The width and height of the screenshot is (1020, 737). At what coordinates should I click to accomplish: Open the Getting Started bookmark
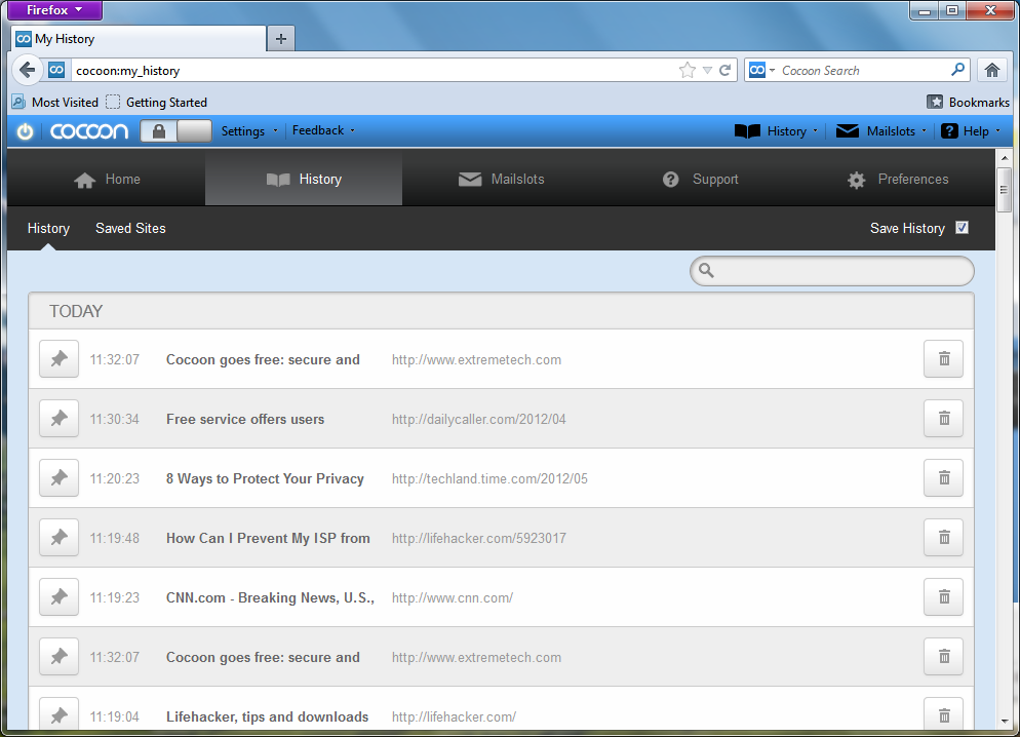tap(157, 102)
